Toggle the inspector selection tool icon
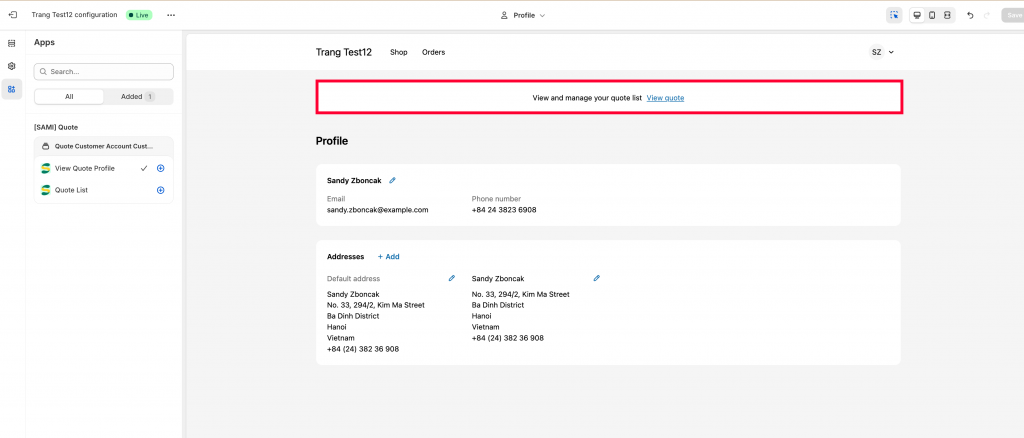1024x438 pixels. coord(894,15)
